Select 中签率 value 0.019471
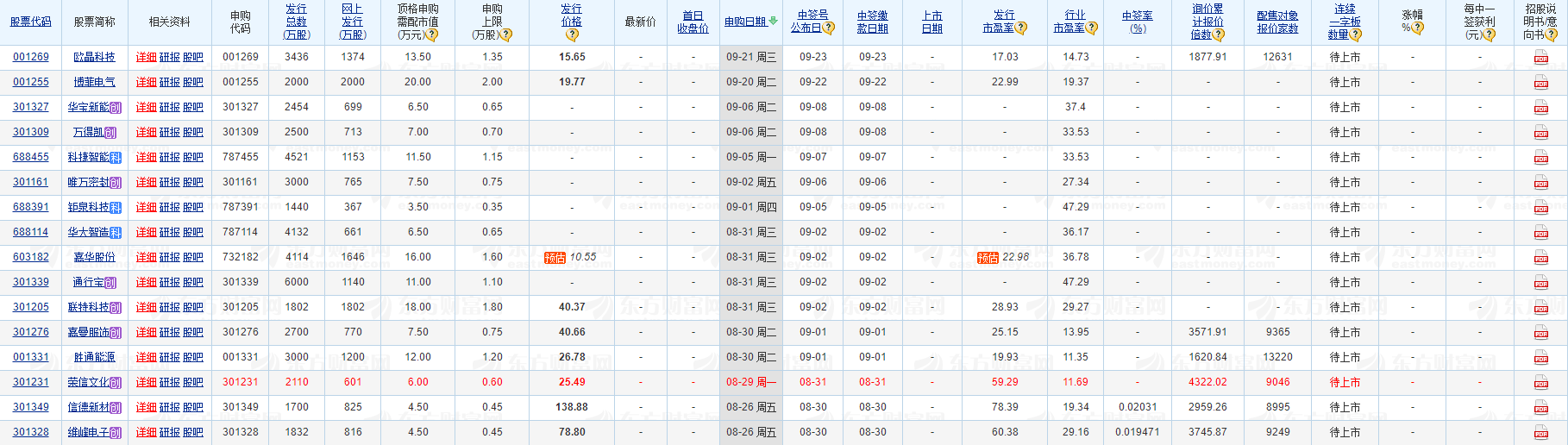This screenshot has height=445, width=1568. tap(1138, 432)
